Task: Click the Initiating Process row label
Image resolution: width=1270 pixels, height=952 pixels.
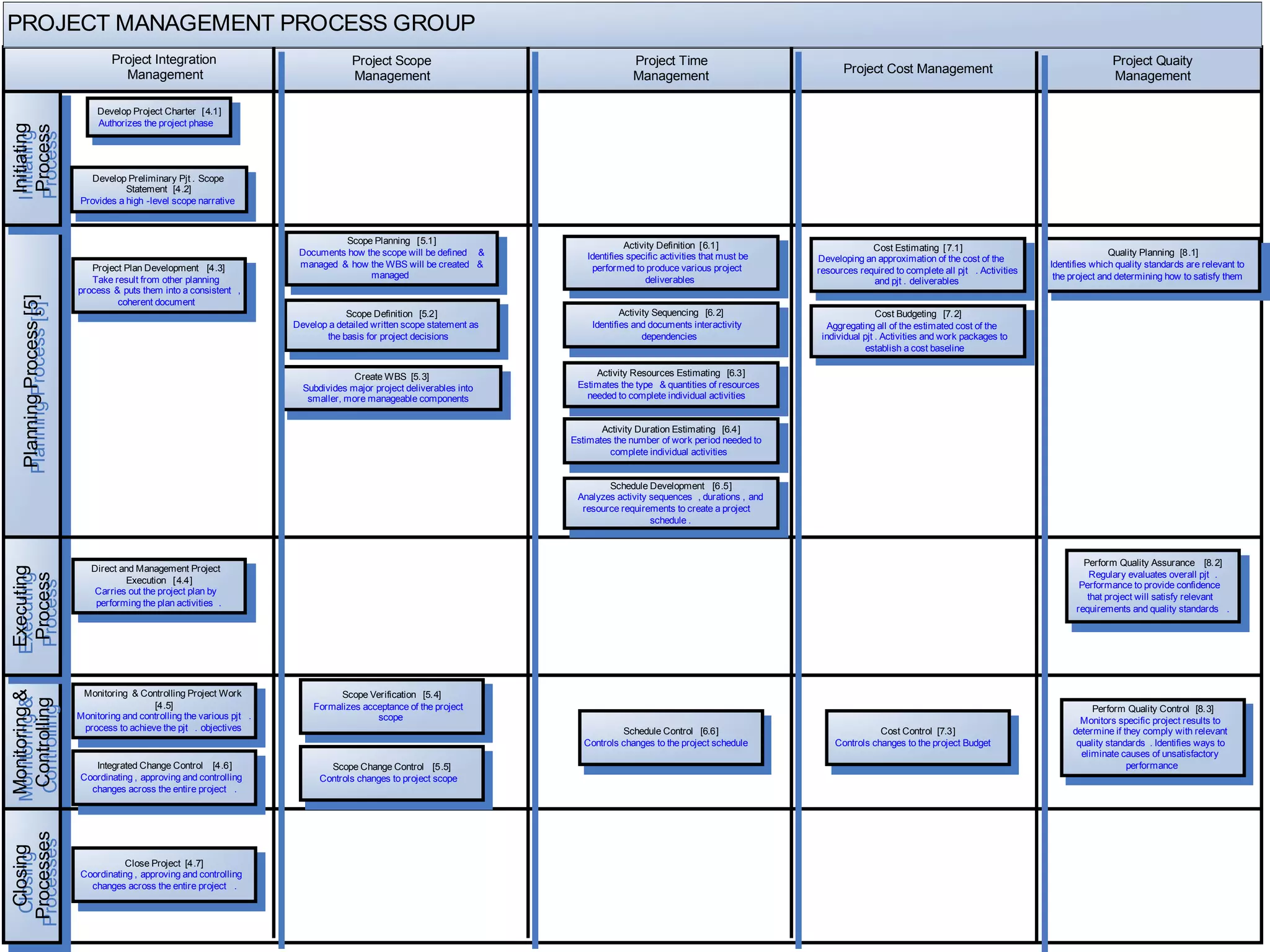Action: [x=32, y=158]
